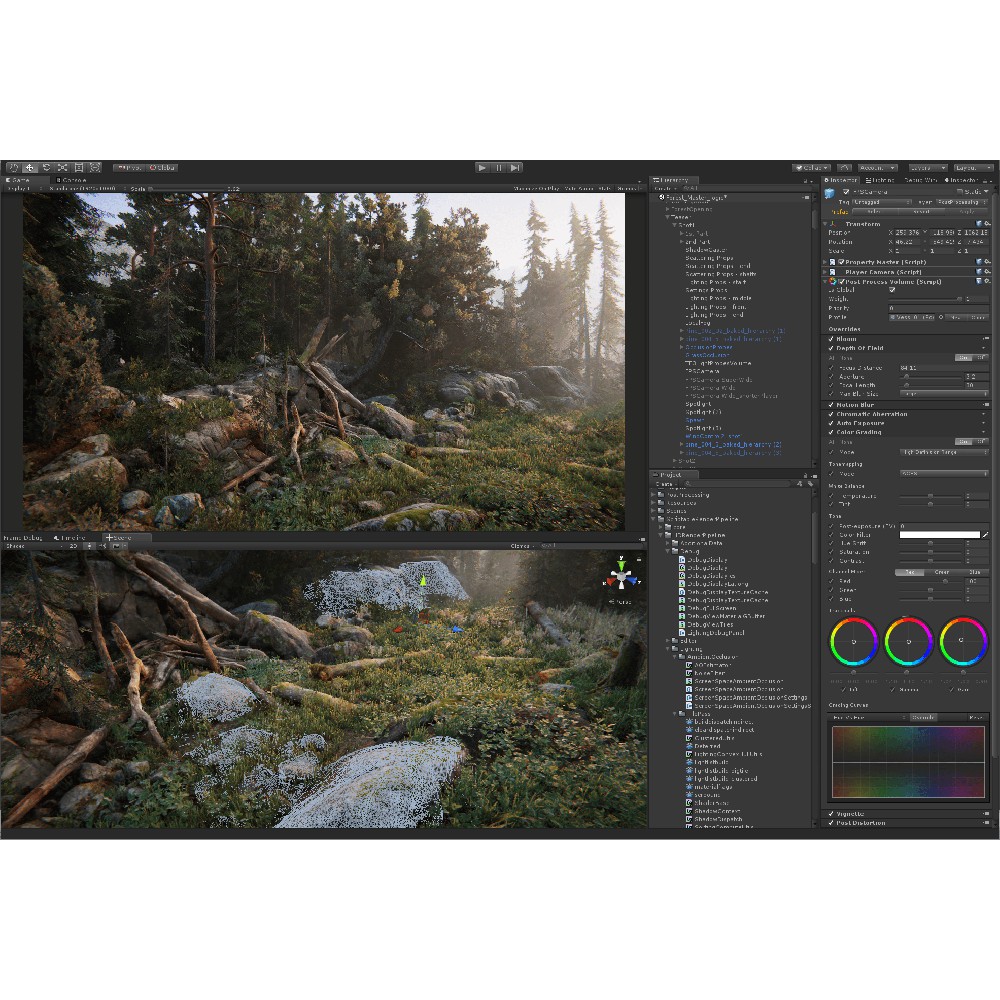This screenshot has height=1000, width=1000.
Task: Adjust the Aperture slider
Action: tap(930, 376)
